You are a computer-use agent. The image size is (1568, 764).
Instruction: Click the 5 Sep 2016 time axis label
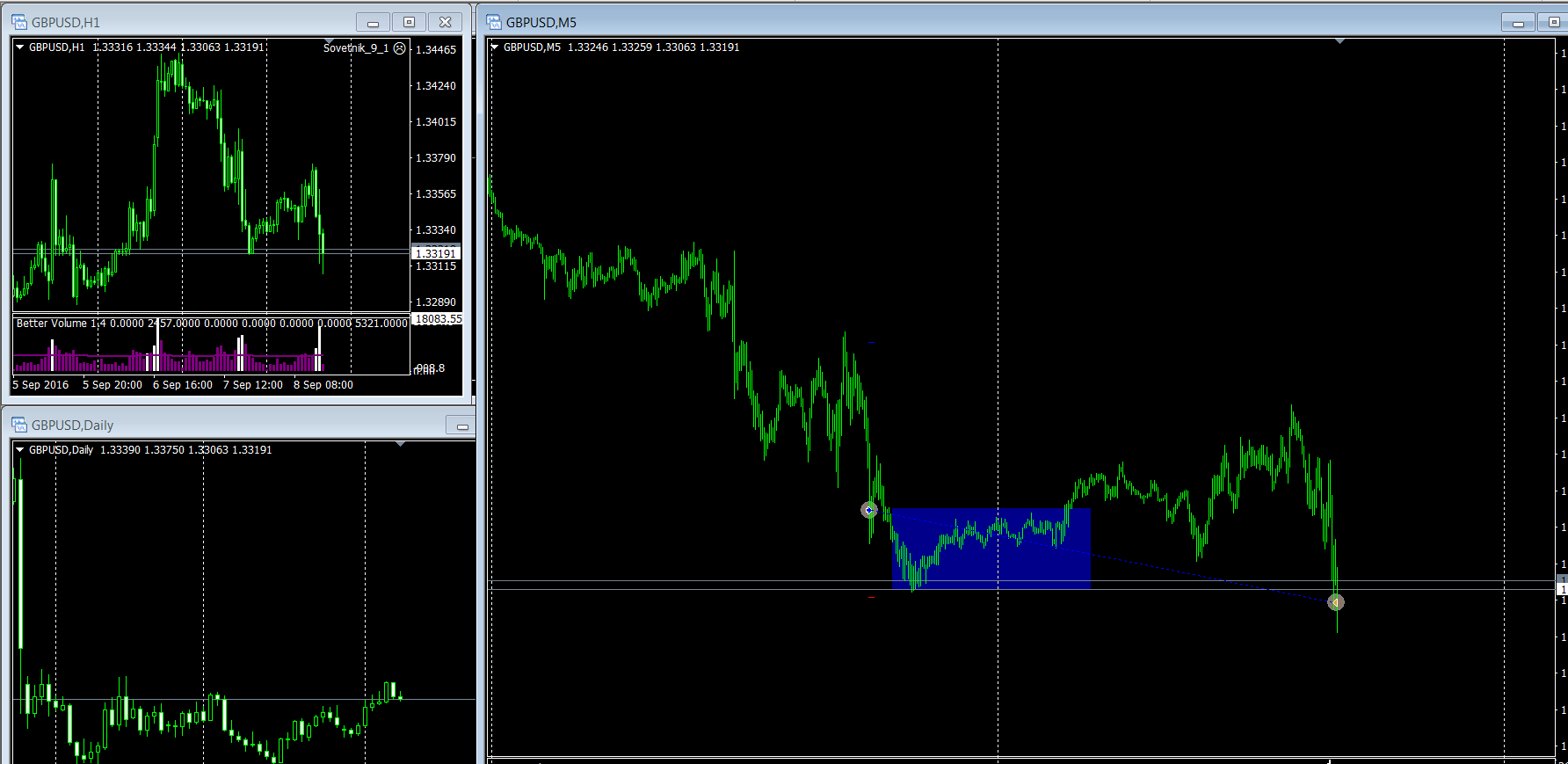pos(40,385)
